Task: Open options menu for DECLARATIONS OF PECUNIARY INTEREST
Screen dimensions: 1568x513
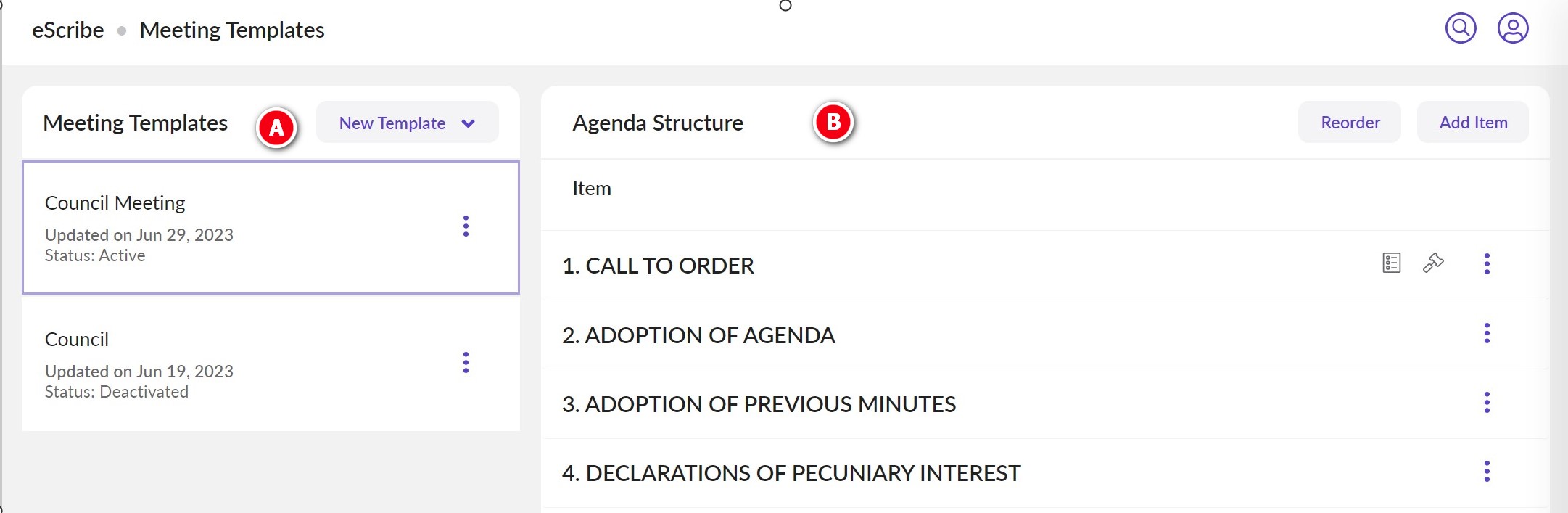Action: click(x=1487, y=469)
